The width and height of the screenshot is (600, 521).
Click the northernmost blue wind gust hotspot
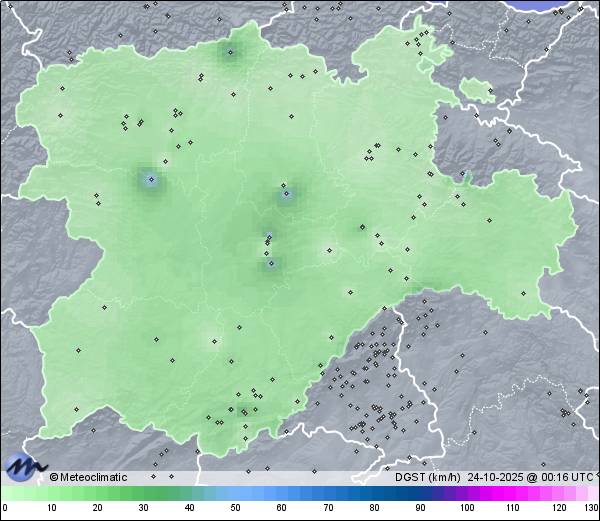(231, 52)
